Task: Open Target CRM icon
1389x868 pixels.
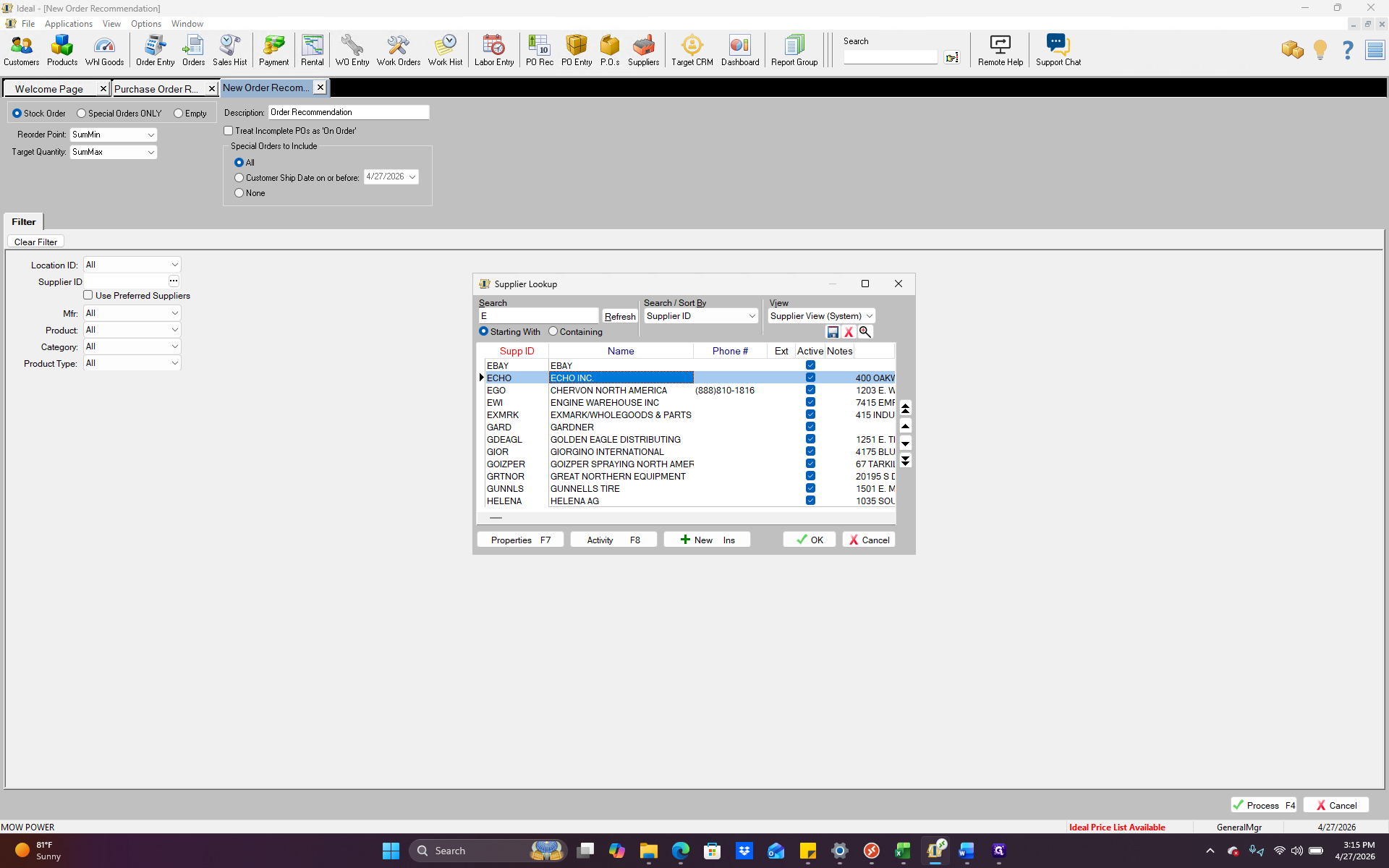Action: (692, 51)
